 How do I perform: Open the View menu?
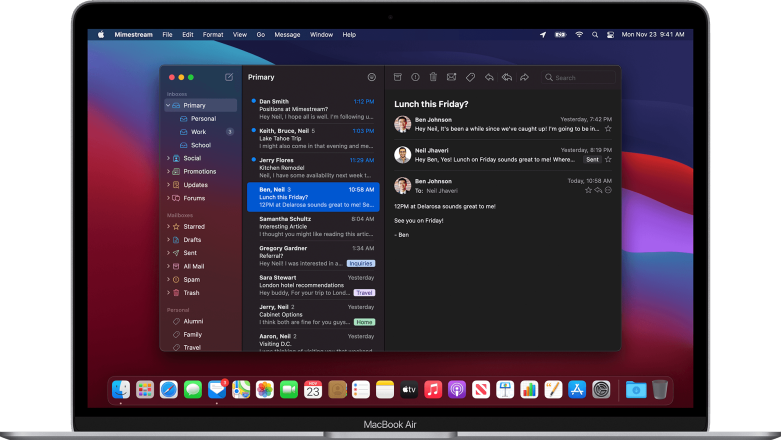point(240,35)
